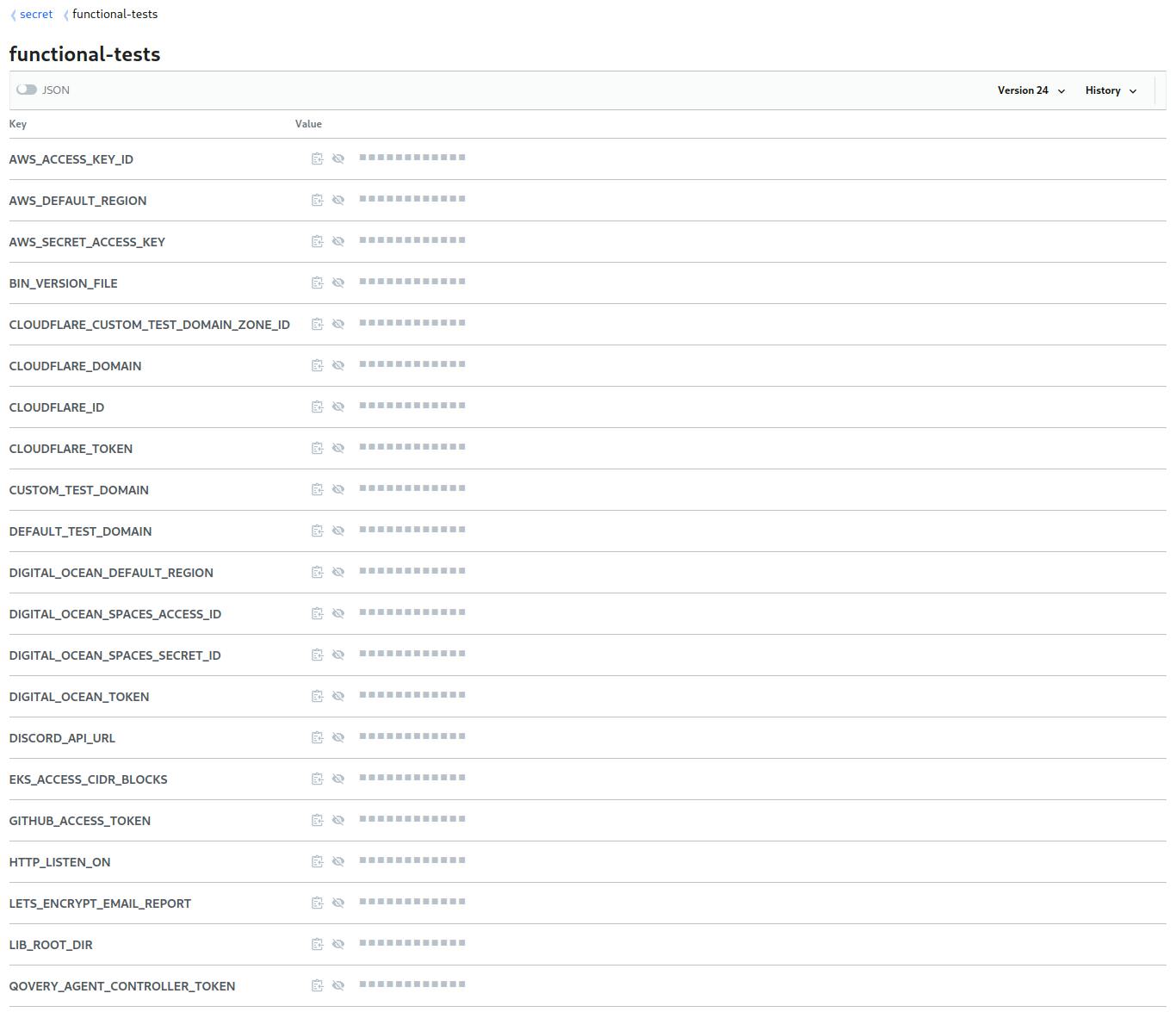
Task: Click the masked LETS_ENCRYPT_EMAIL_REPORT value
Action: click(x=412, y=902)
